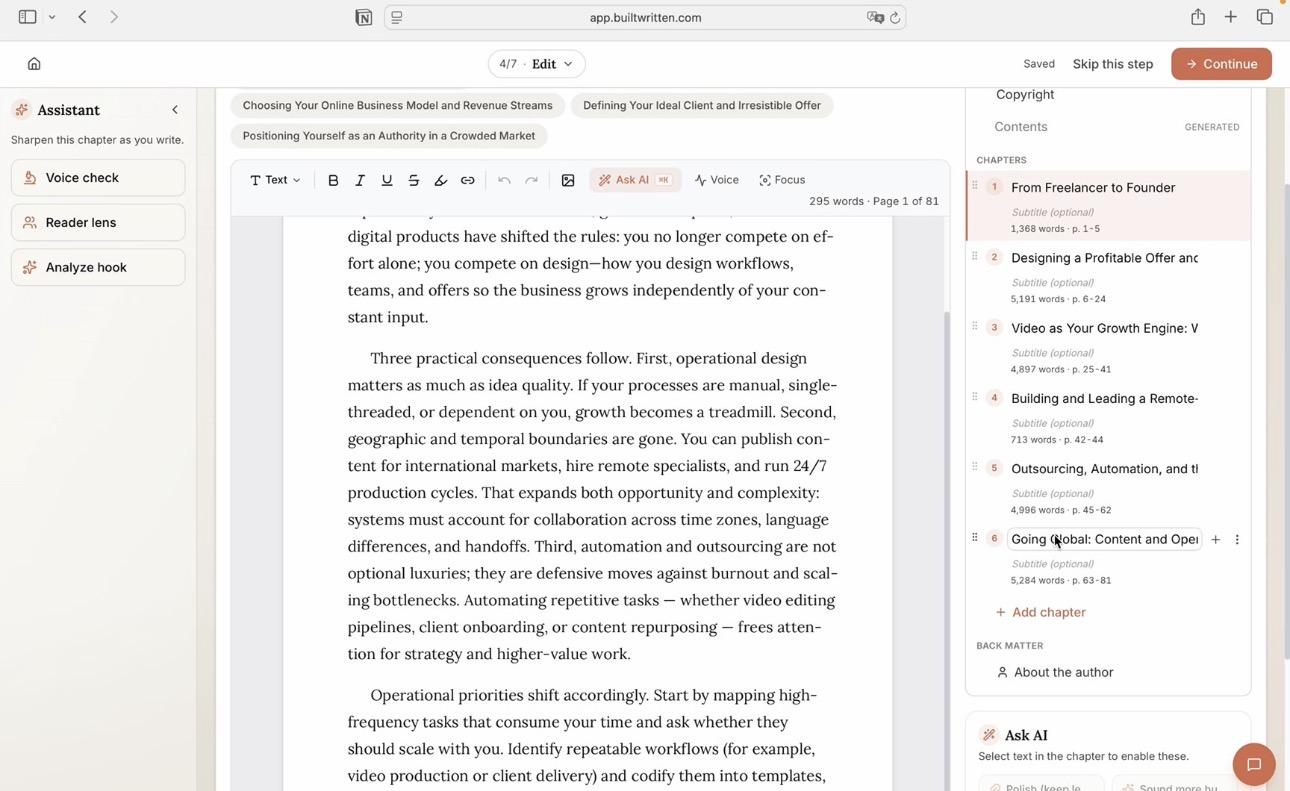The height and width of the screenshot is (791, 1290).
Task: Click the translate page icon
Action: coord(875,17)
